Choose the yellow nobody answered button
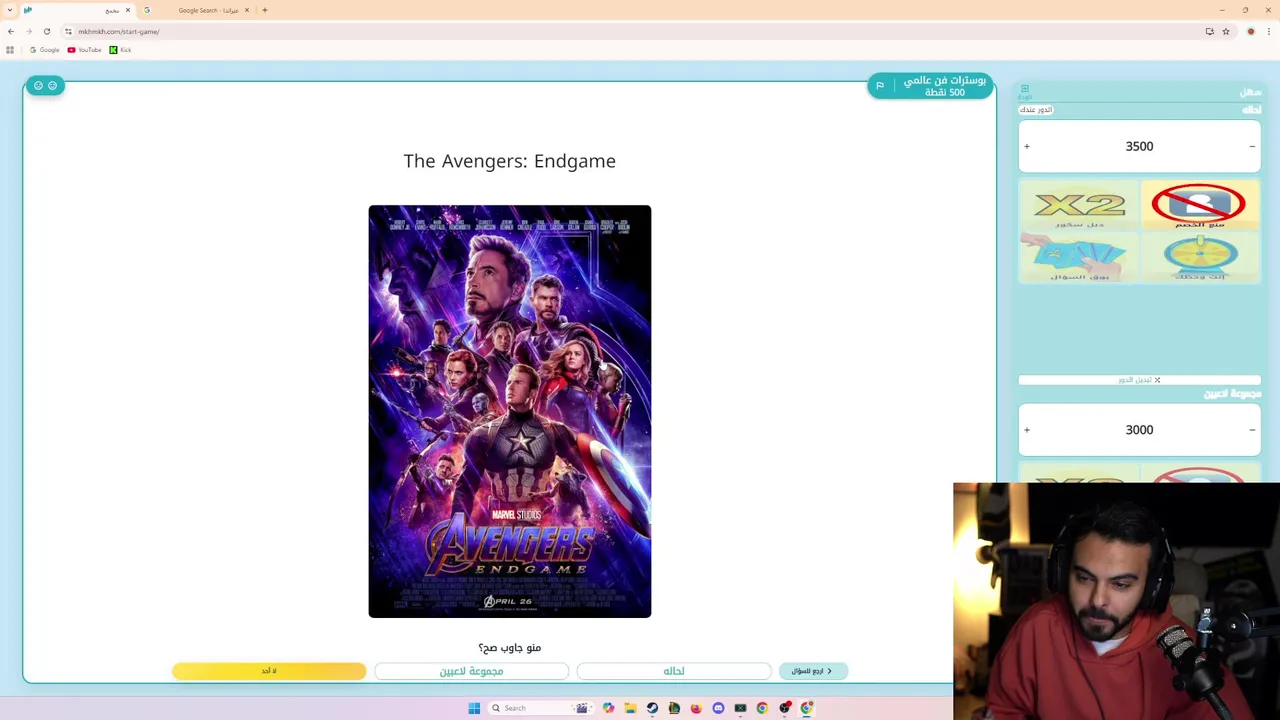The image size is (1280, 720). 269,671
